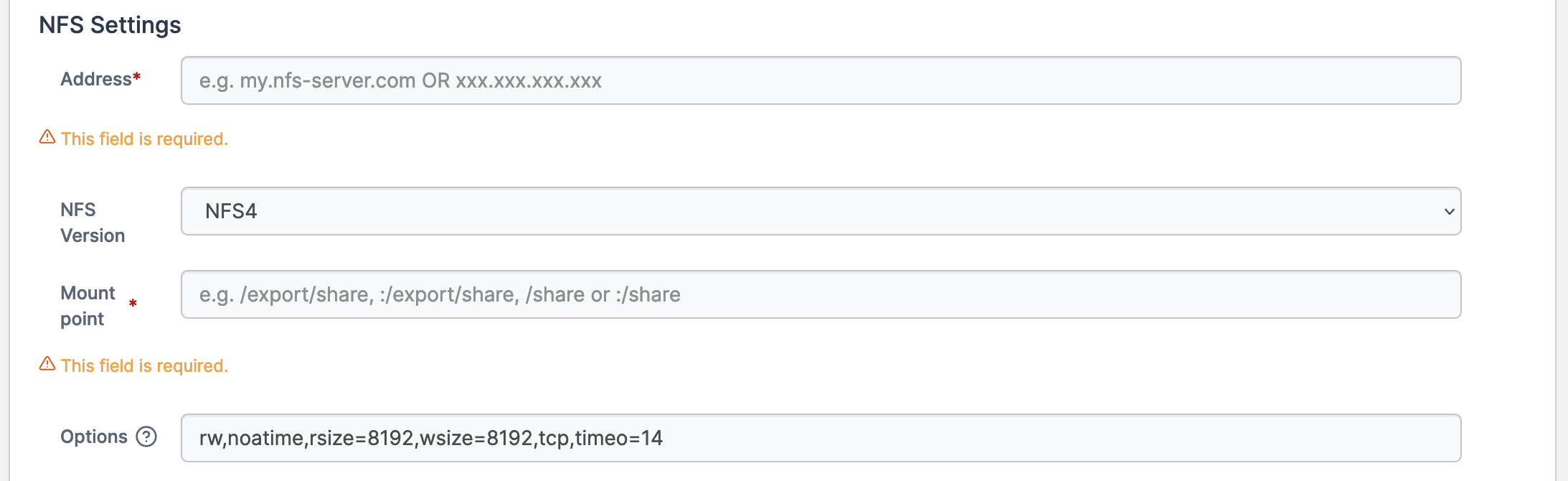Click the question mark circle near Options field
The height and width of the screenshot is (481, 1568).
[x=147, y=436]
